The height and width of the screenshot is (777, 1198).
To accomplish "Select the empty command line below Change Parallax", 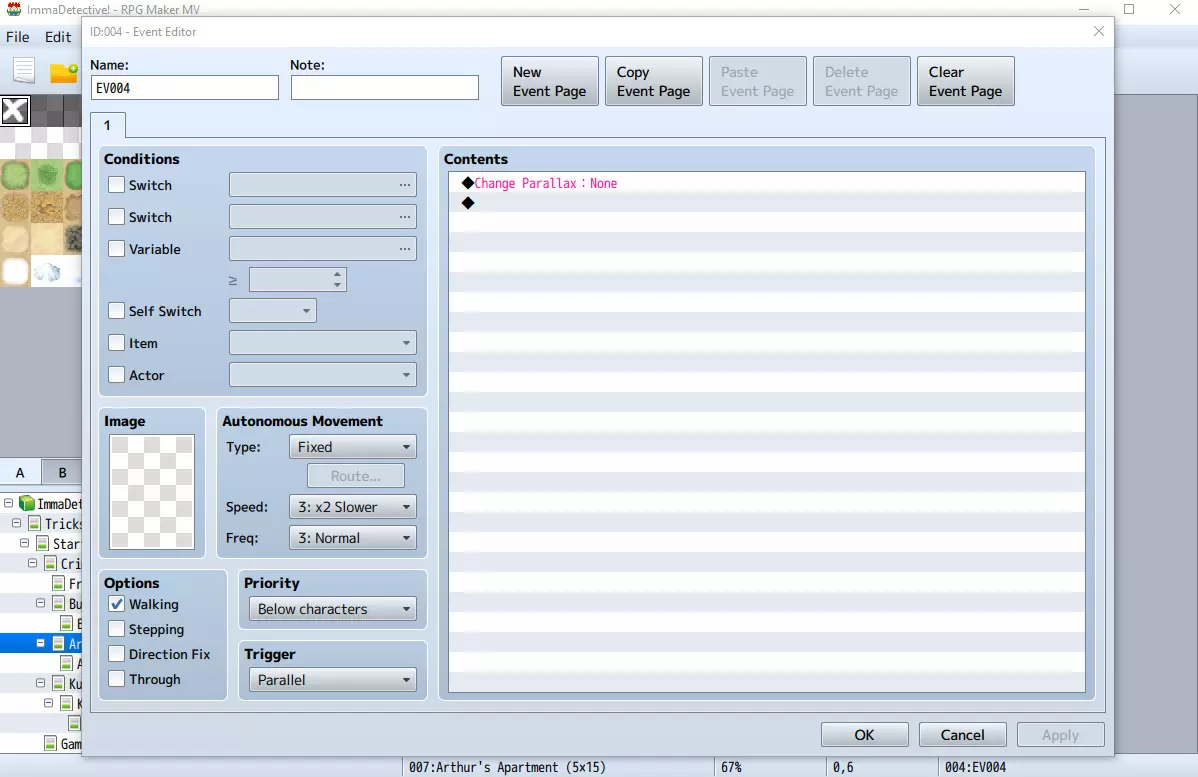I will click(766, 202).
